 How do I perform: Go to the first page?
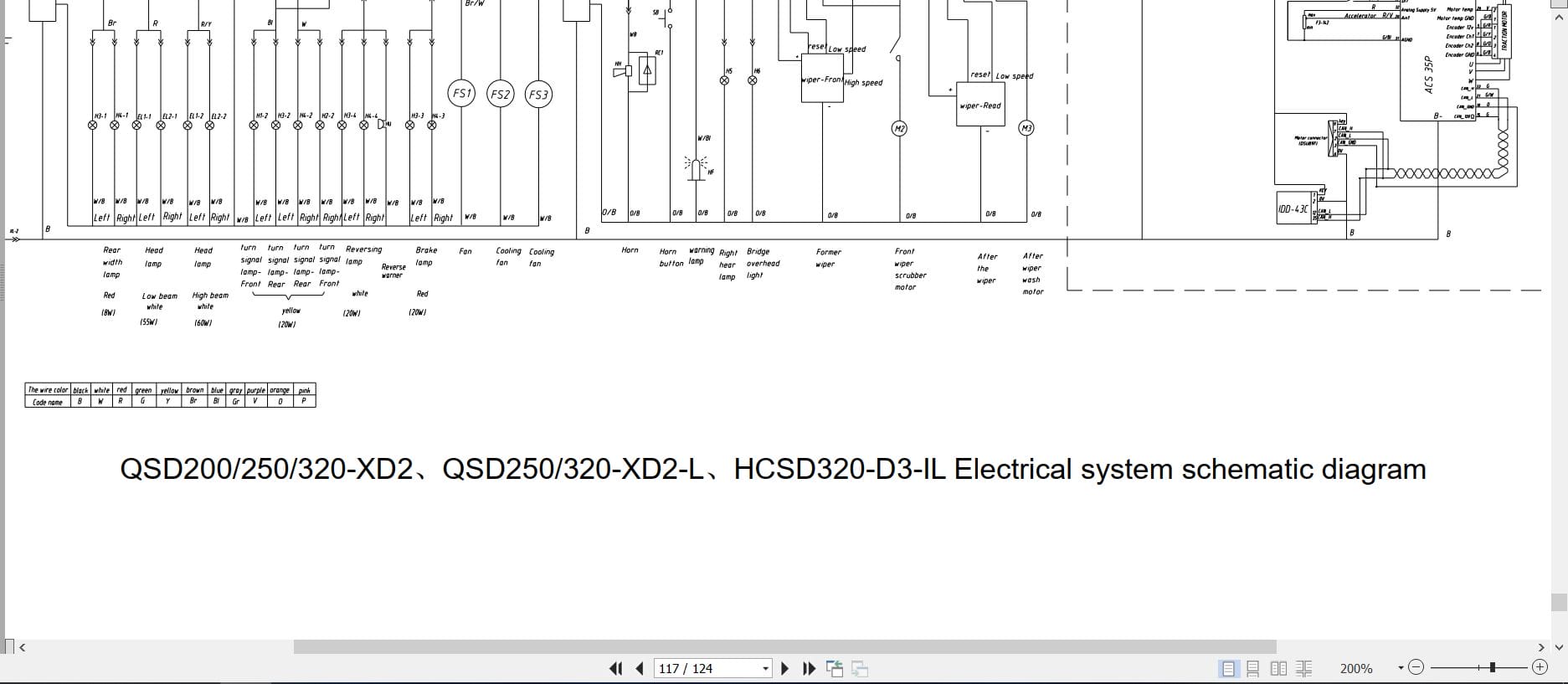(x=616, y=668)
